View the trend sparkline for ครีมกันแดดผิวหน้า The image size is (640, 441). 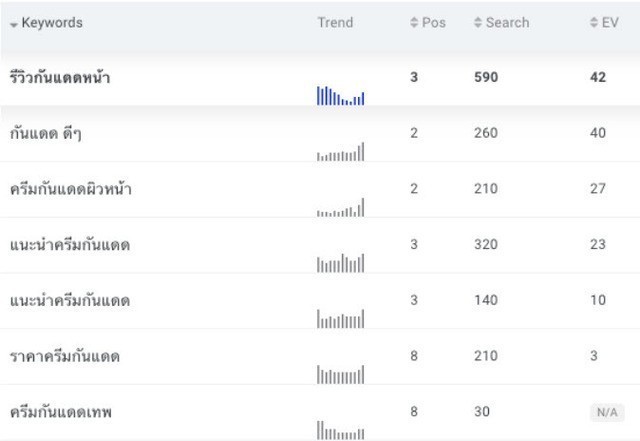coord(340,208)
